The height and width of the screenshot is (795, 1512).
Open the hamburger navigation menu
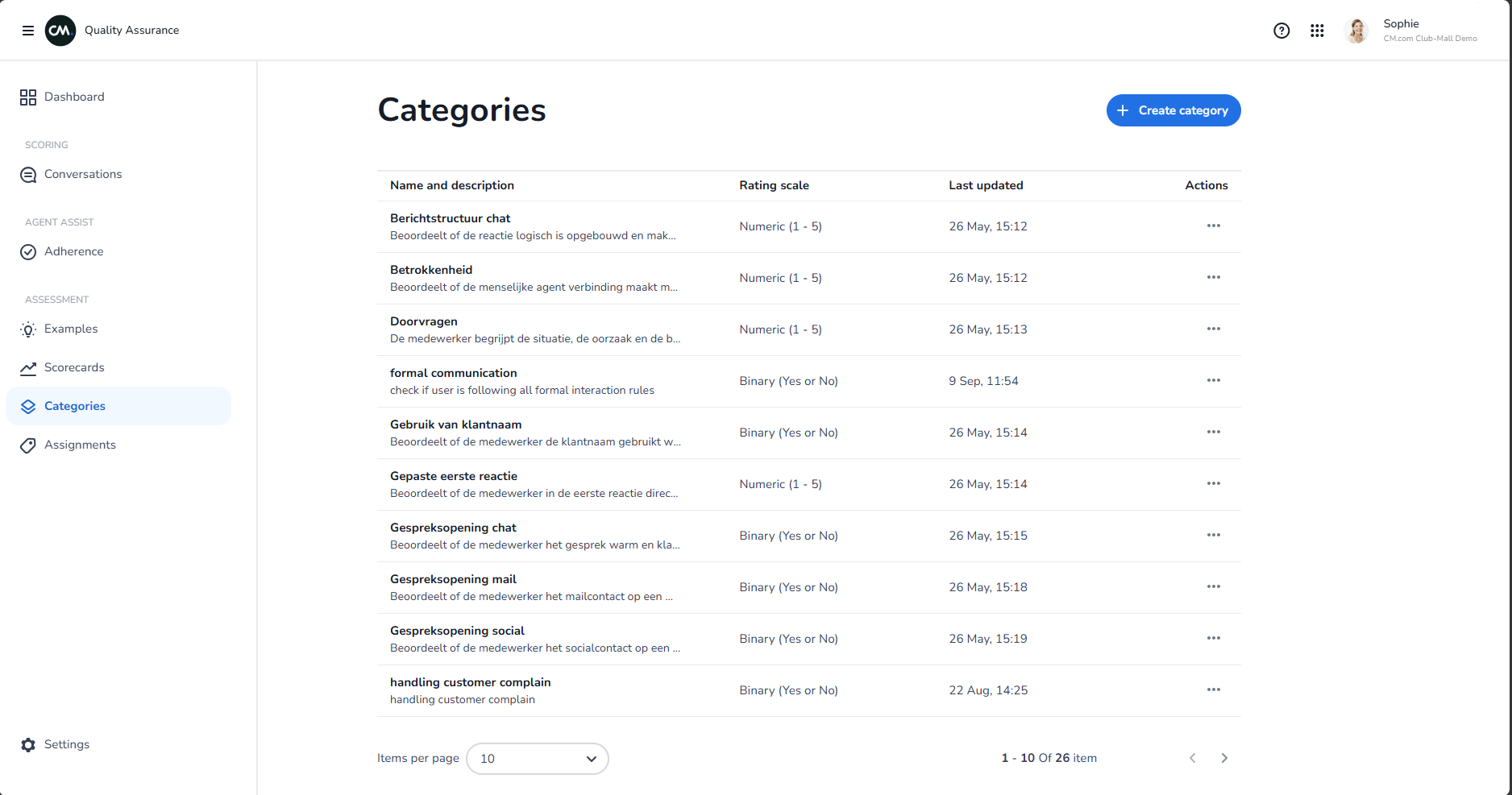click(28, 31)
